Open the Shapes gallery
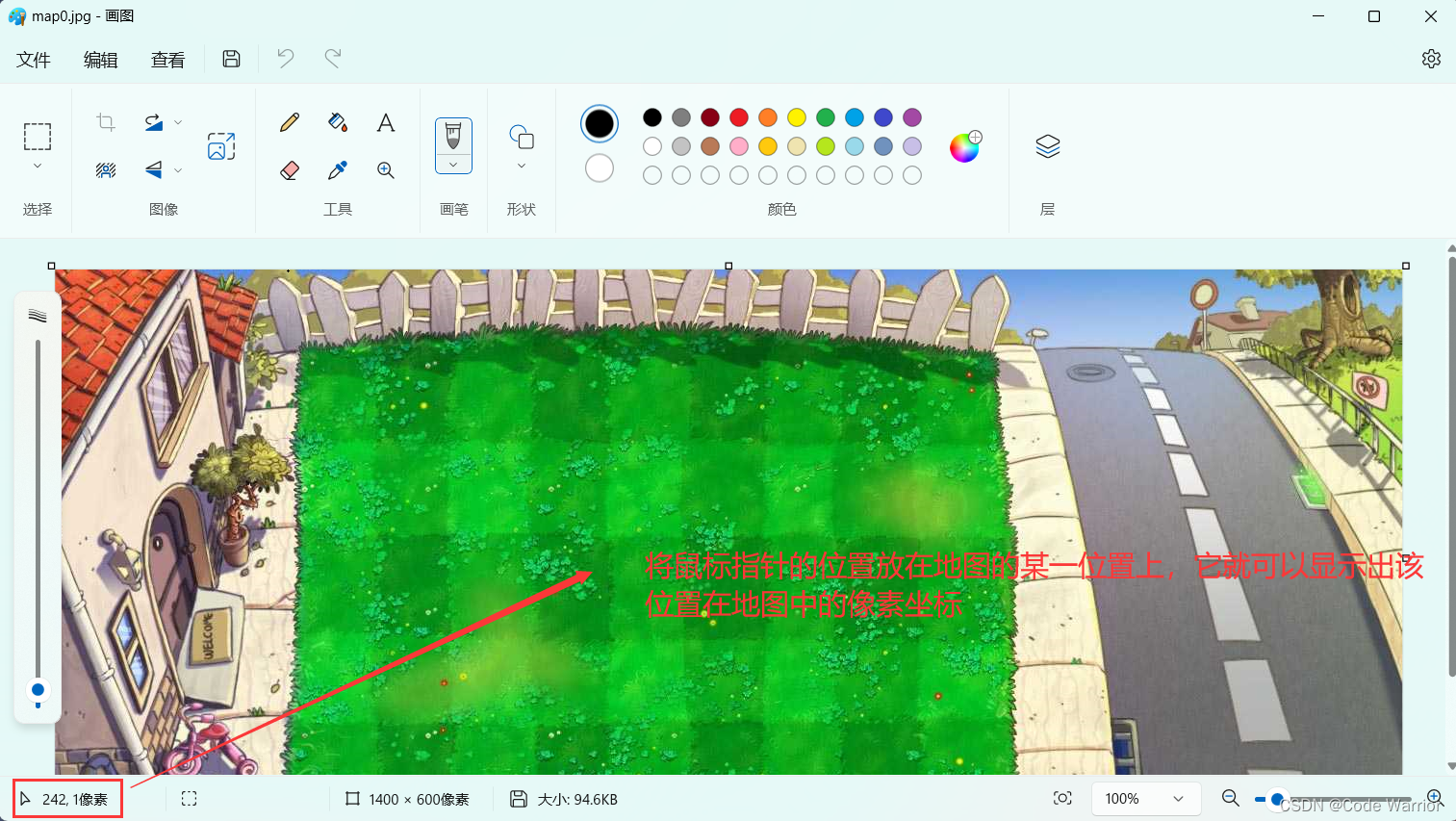Viewport: 1456px width, 821px height. click(522, 137)
